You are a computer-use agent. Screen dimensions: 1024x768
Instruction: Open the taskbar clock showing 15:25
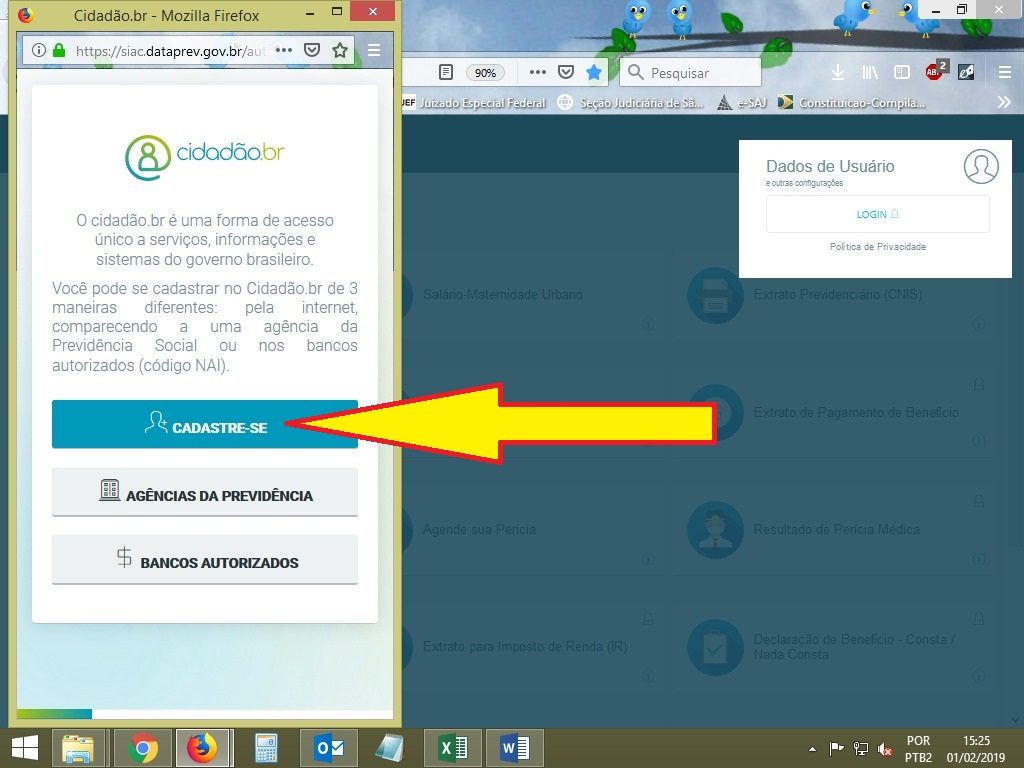click(x=976, y=749)
